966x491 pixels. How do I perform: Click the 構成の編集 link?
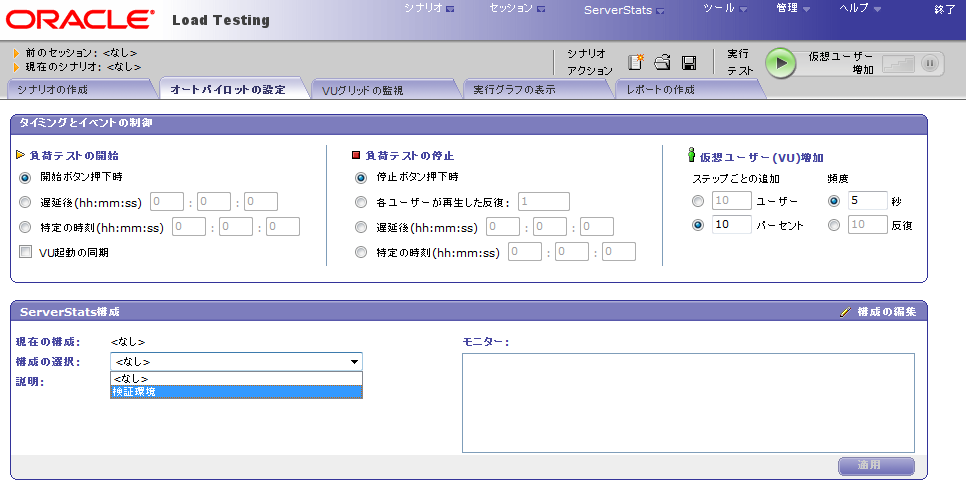(887, 312)
